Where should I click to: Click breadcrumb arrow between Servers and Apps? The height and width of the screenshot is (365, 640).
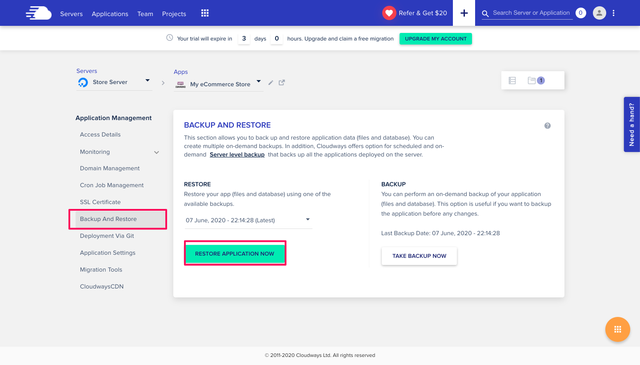tap(163, 83)
